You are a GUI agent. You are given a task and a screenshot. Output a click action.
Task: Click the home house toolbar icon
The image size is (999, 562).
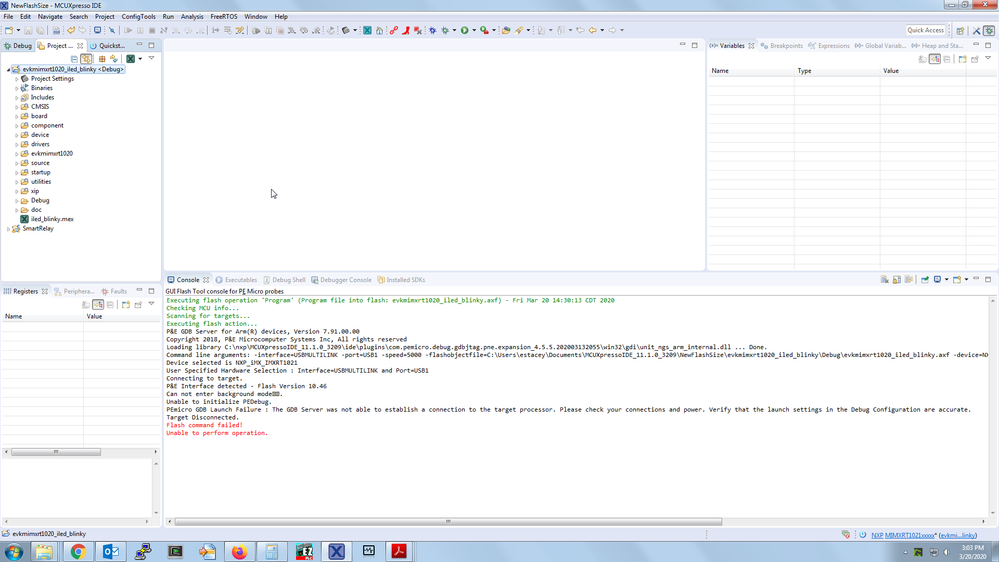click(x=379, y=30)
